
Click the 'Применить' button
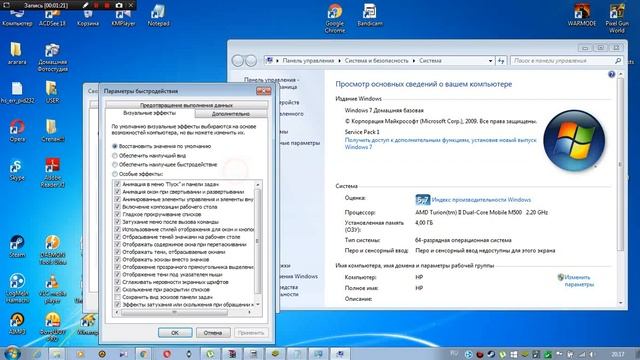(x=251, y=333)
